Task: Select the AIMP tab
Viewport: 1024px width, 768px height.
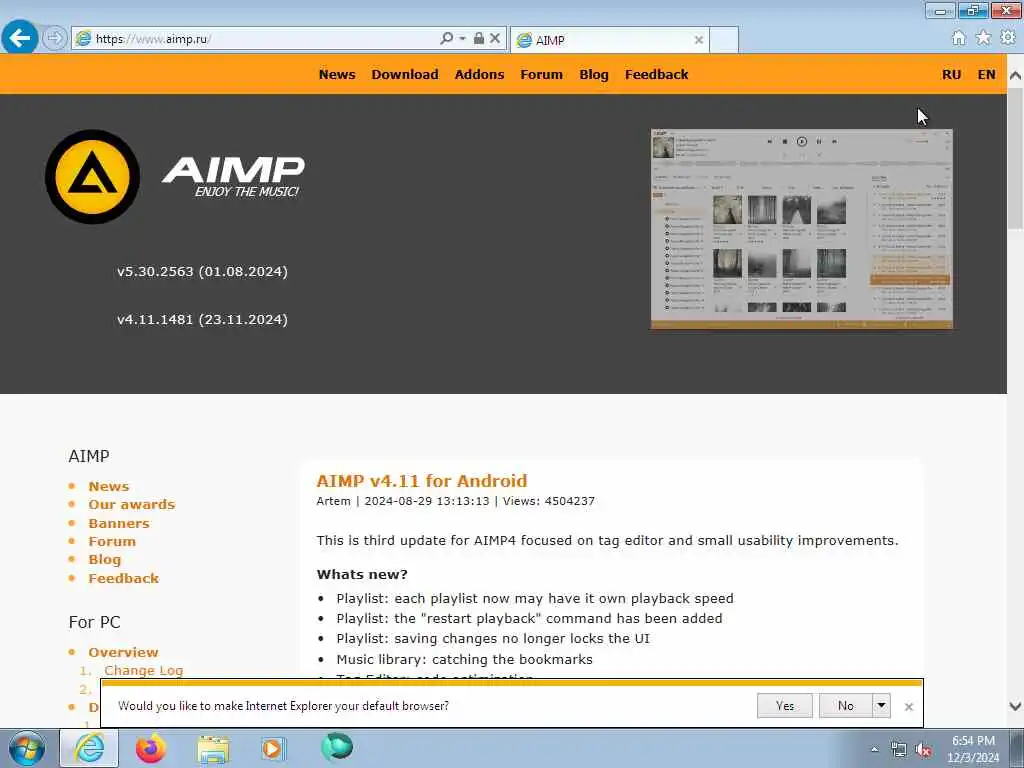Action: [610, 40]
